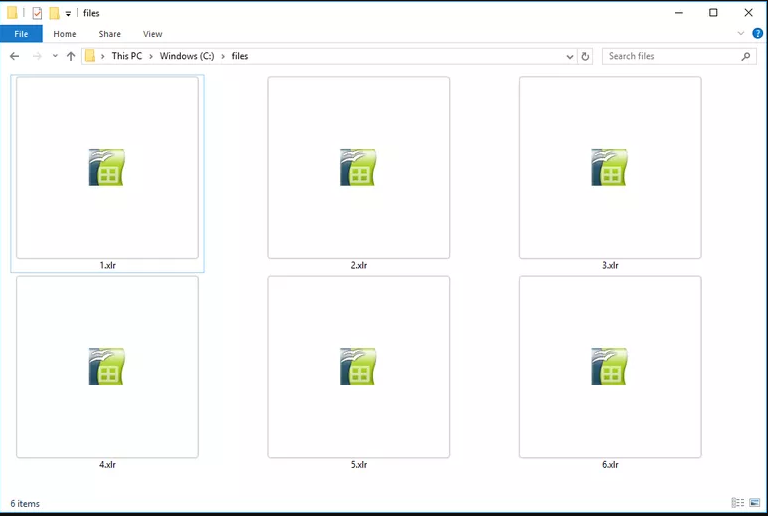
Task: Maximize the files window
Action: pyautogui.click(x=713, y=13)
